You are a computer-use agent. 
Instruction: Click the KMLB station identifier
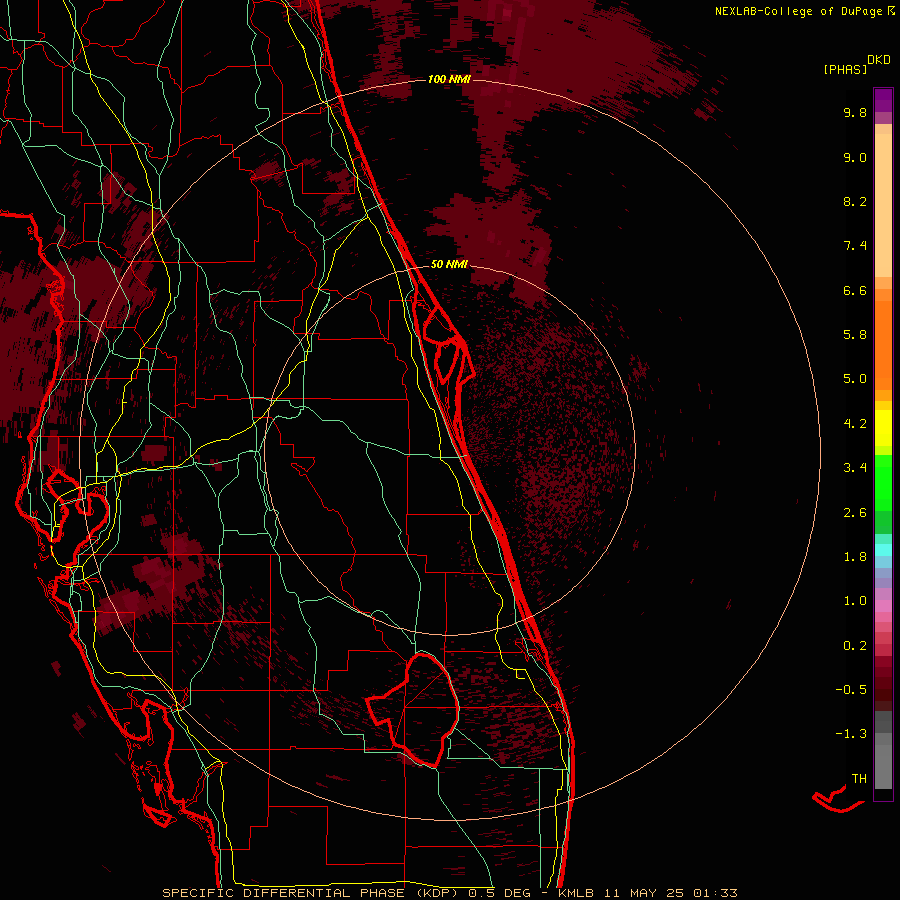pos(575,893)
